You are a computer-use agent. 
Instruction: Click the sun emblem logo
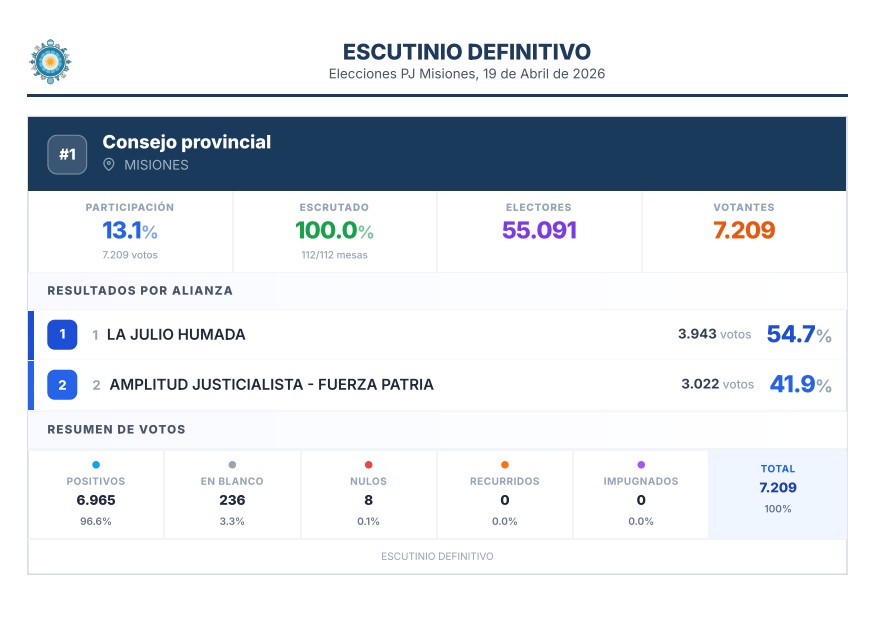tap(50, 62)
